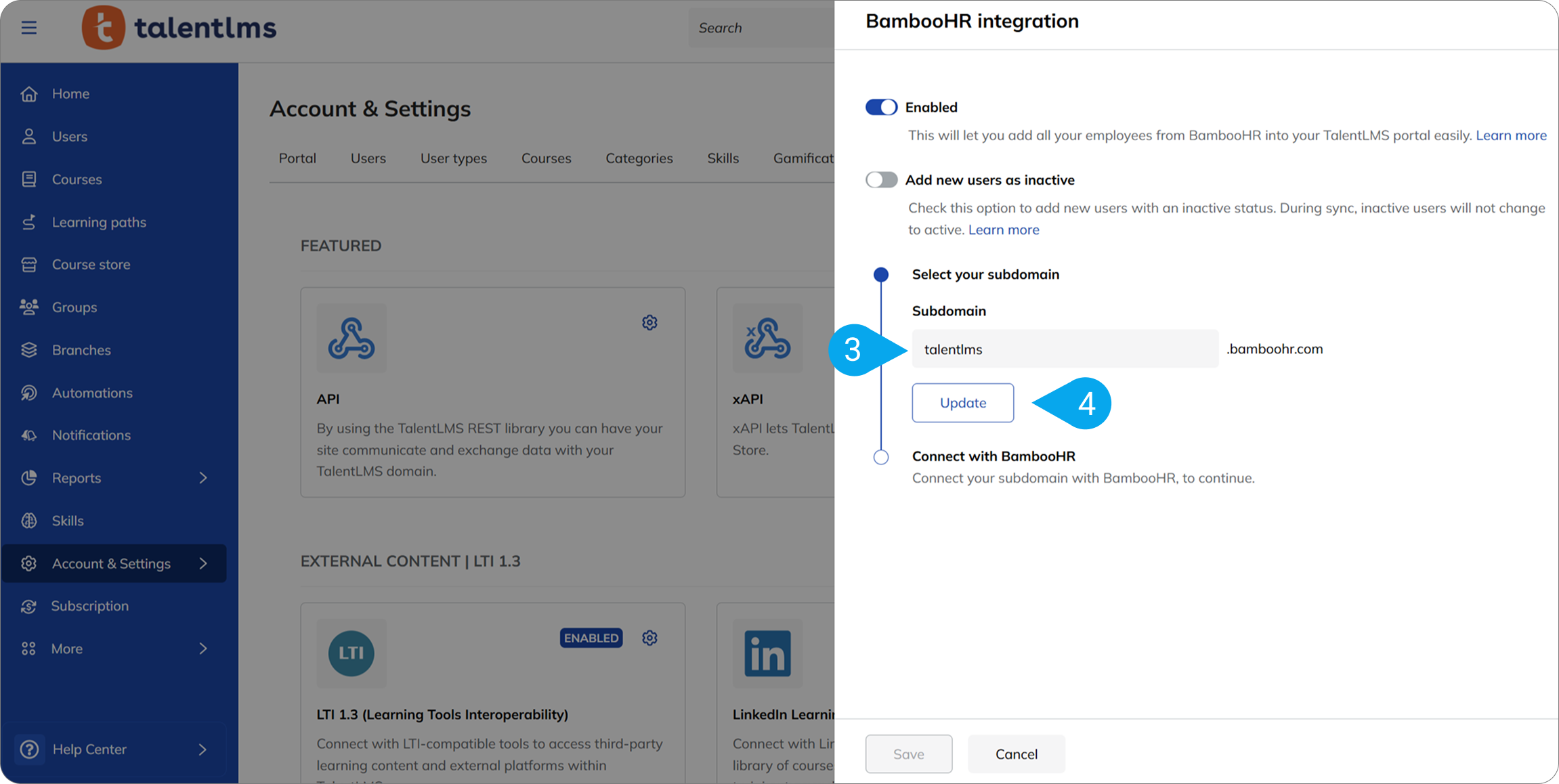Switch to the User types tab
Image resolution: width=1559 pixels, height=784 pixels.
click(x=453, y=158)
